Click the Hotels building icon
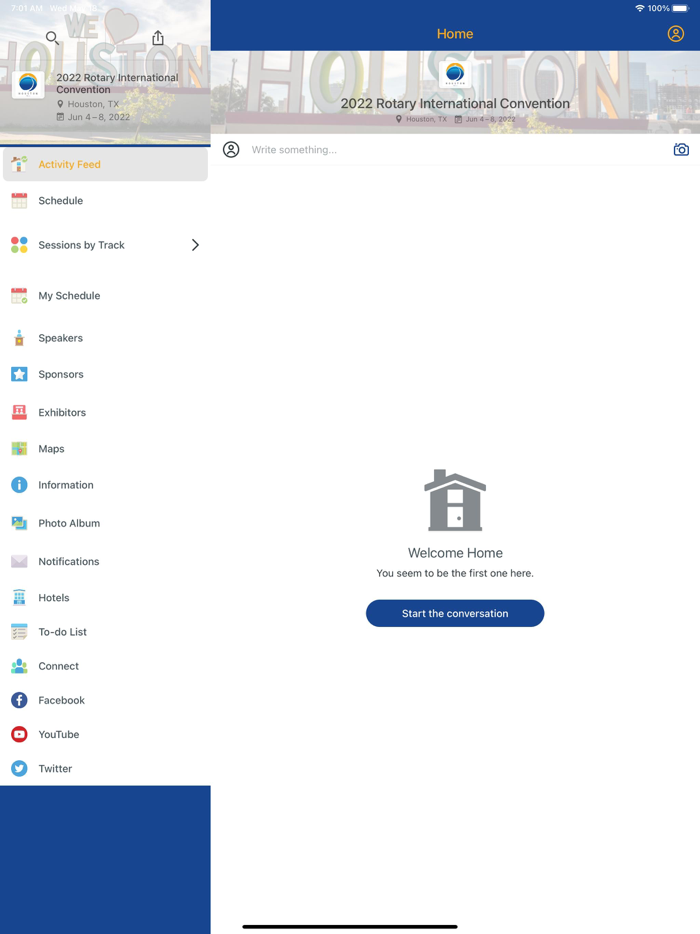 (19, 597)
